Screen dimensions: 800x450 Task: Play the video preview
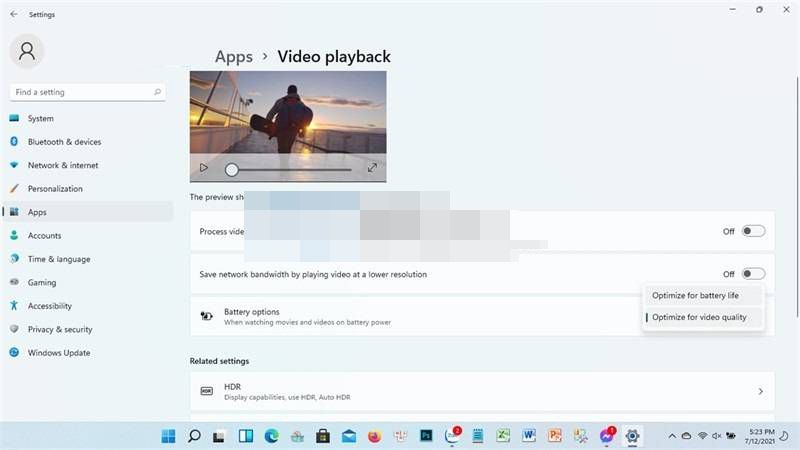coord(203,169)
